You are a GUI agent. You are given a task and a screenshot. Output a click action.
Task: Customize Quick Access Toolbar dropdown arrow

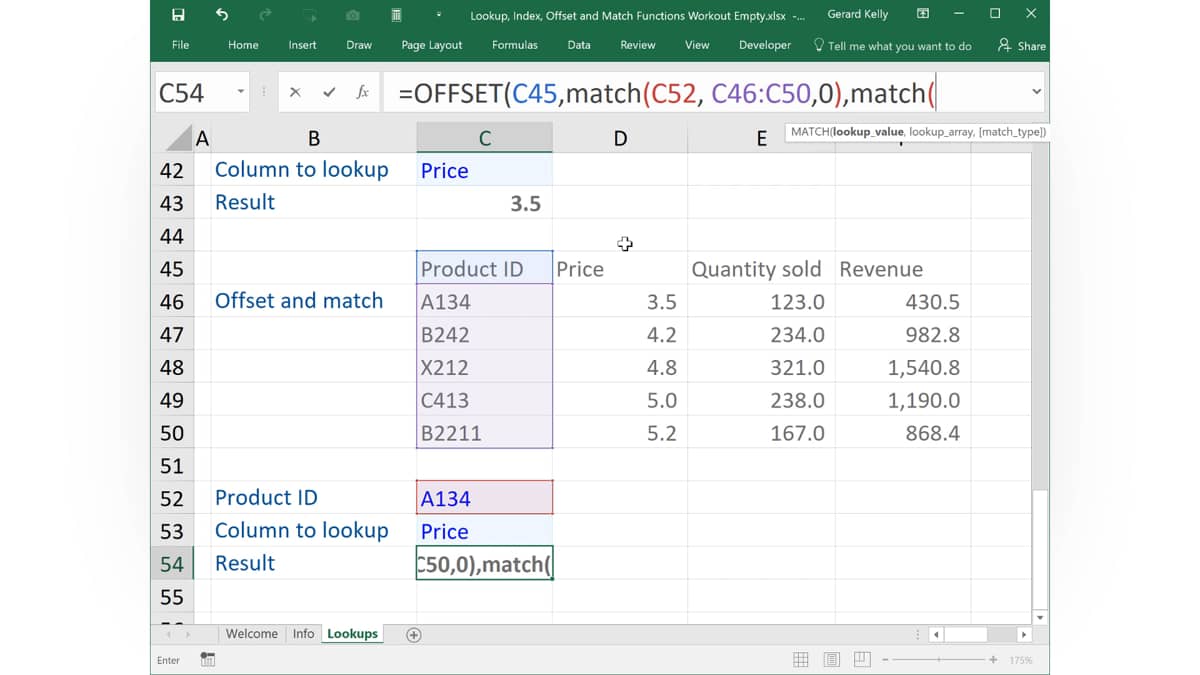pyautogui.click(x=439, y=15)
